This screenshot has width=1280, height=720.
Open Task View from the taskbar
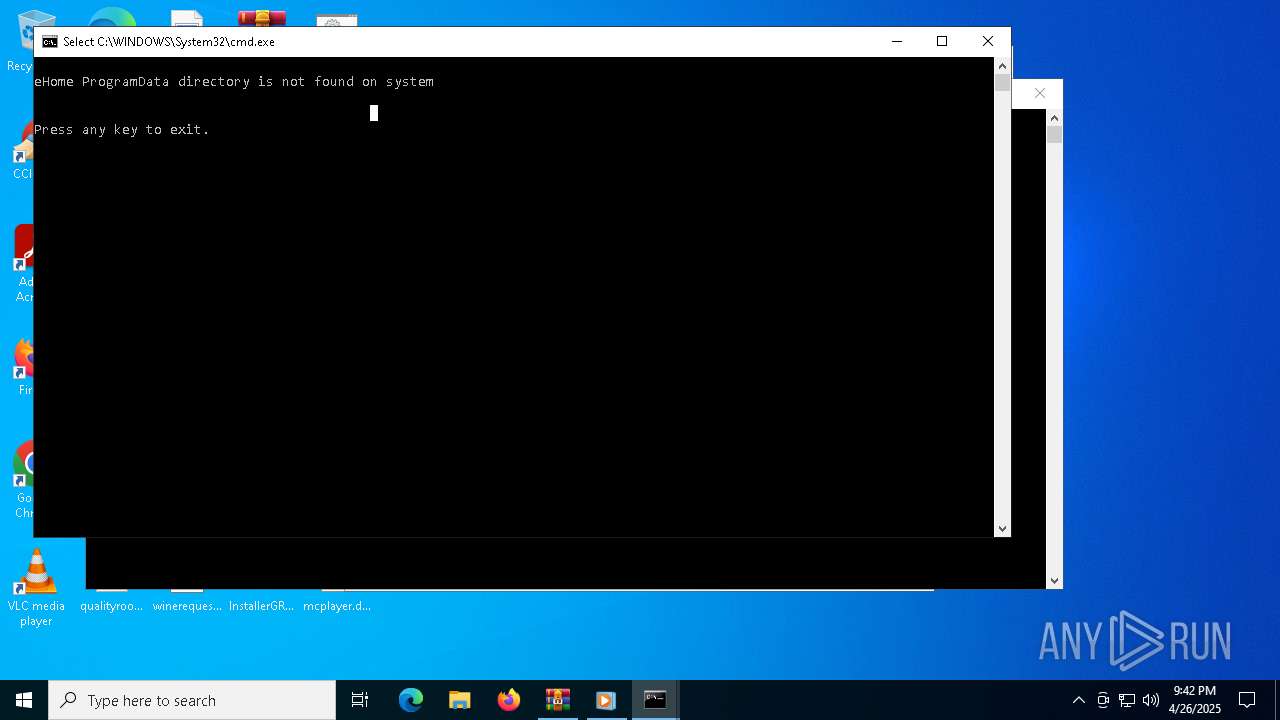coord(360,700)
